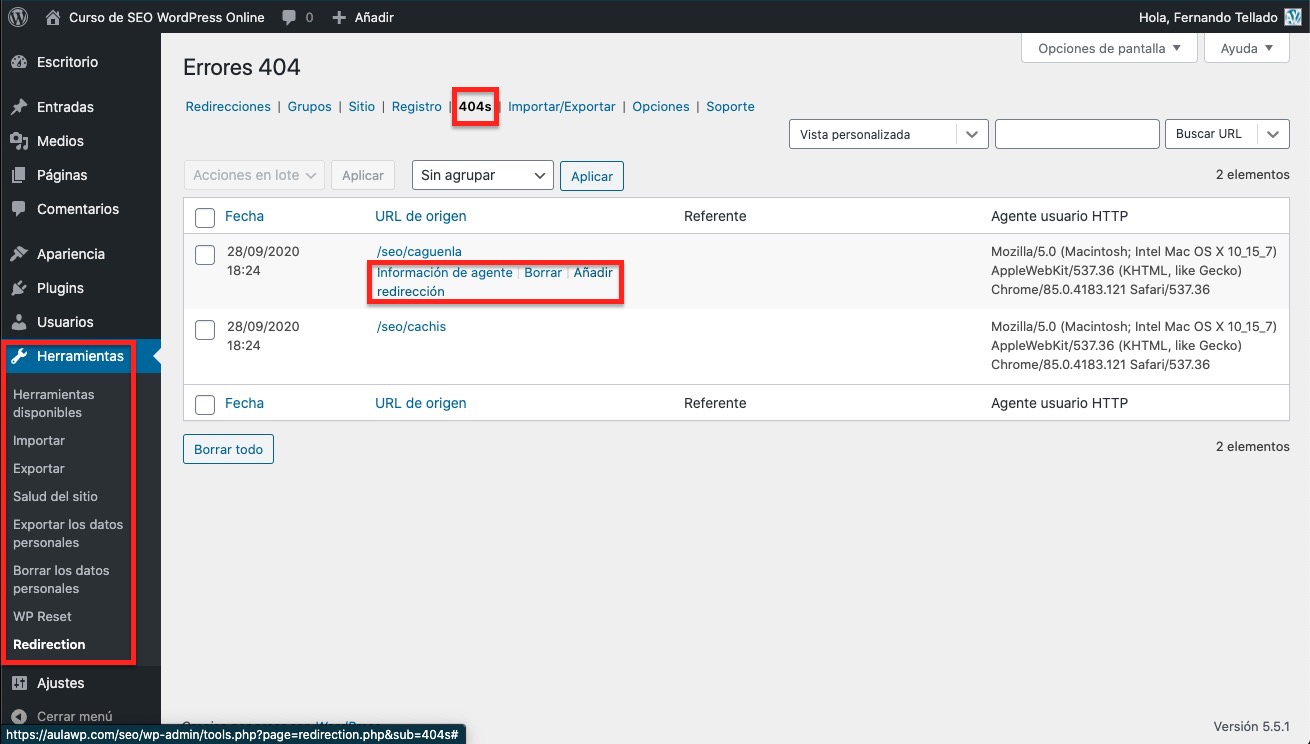
Task: Open the Importar/Exportar tab
Action: [561, 107]
